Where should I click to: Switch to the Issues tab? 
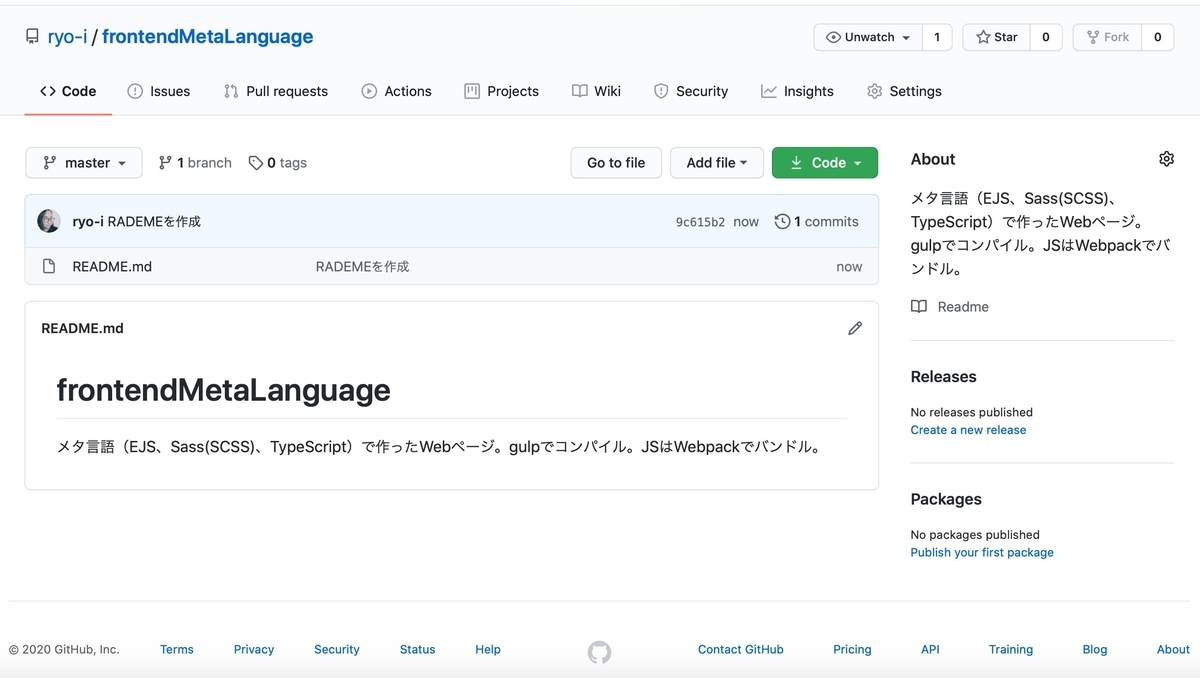[159, 91]
